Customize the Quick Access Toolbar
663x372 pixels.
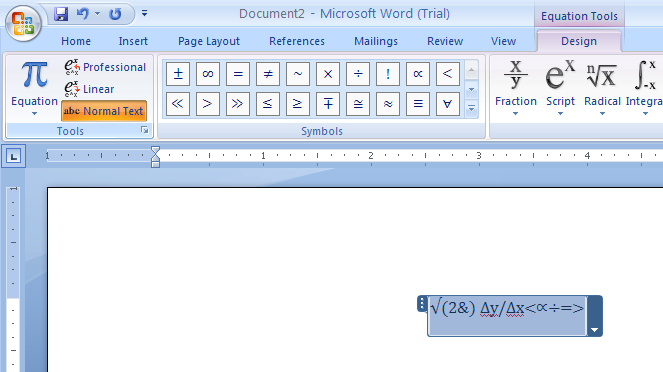tap(145, 14)
